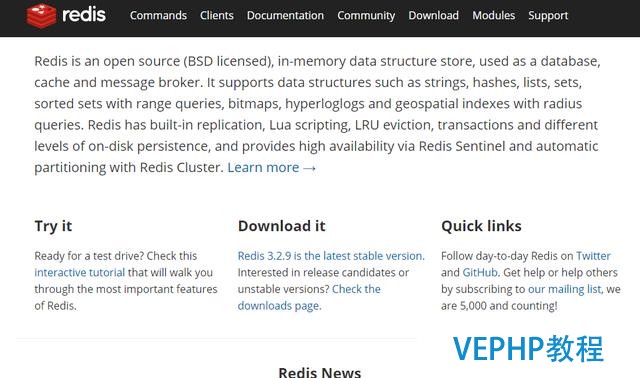Open the Commands menu item
The height and width of the screenshot is (378, 640).
[158, 16]
